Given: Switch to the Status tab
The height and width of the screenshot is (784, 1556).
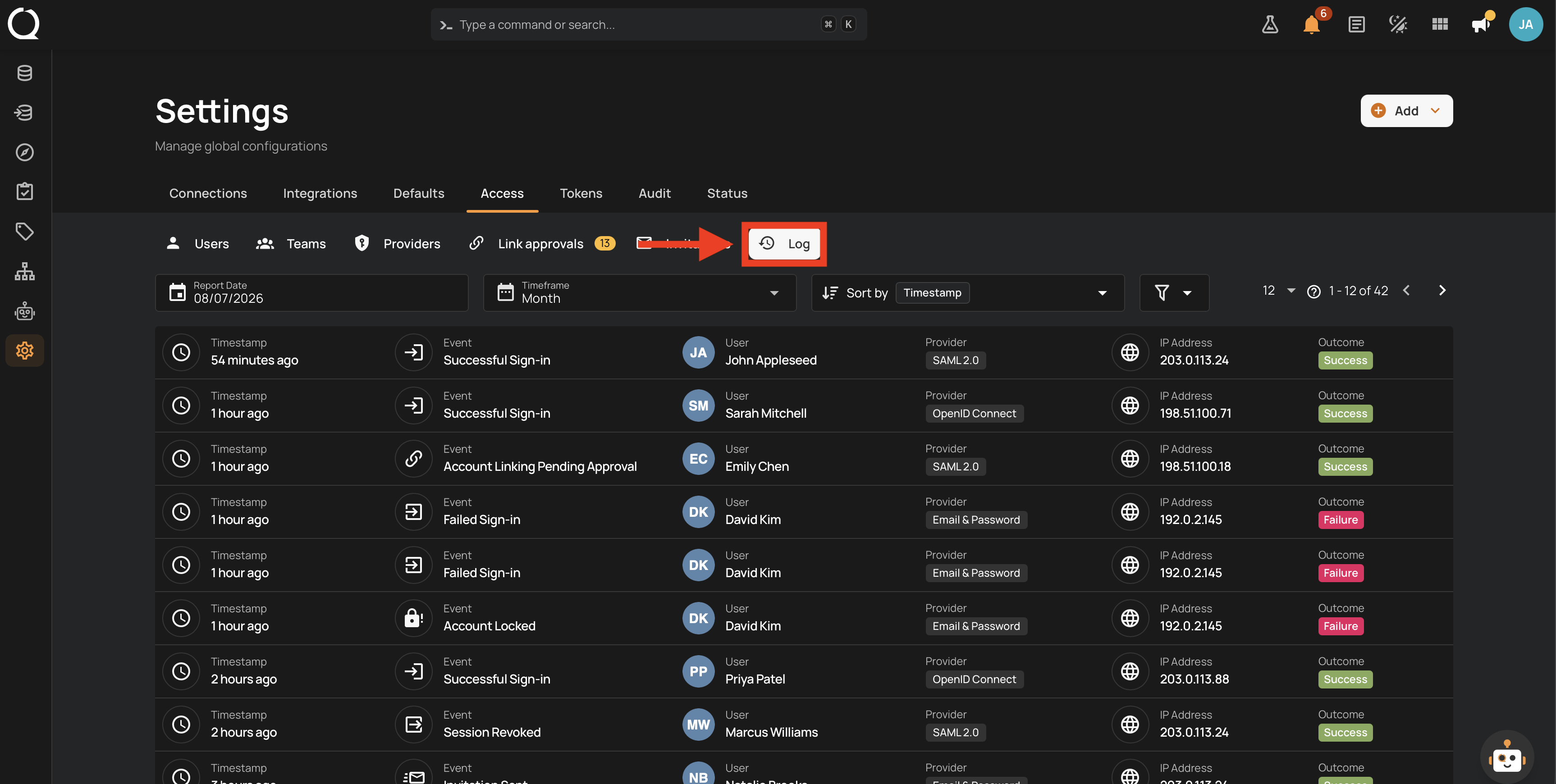Looking at the screenshot, I should click(x=727, y=193).
